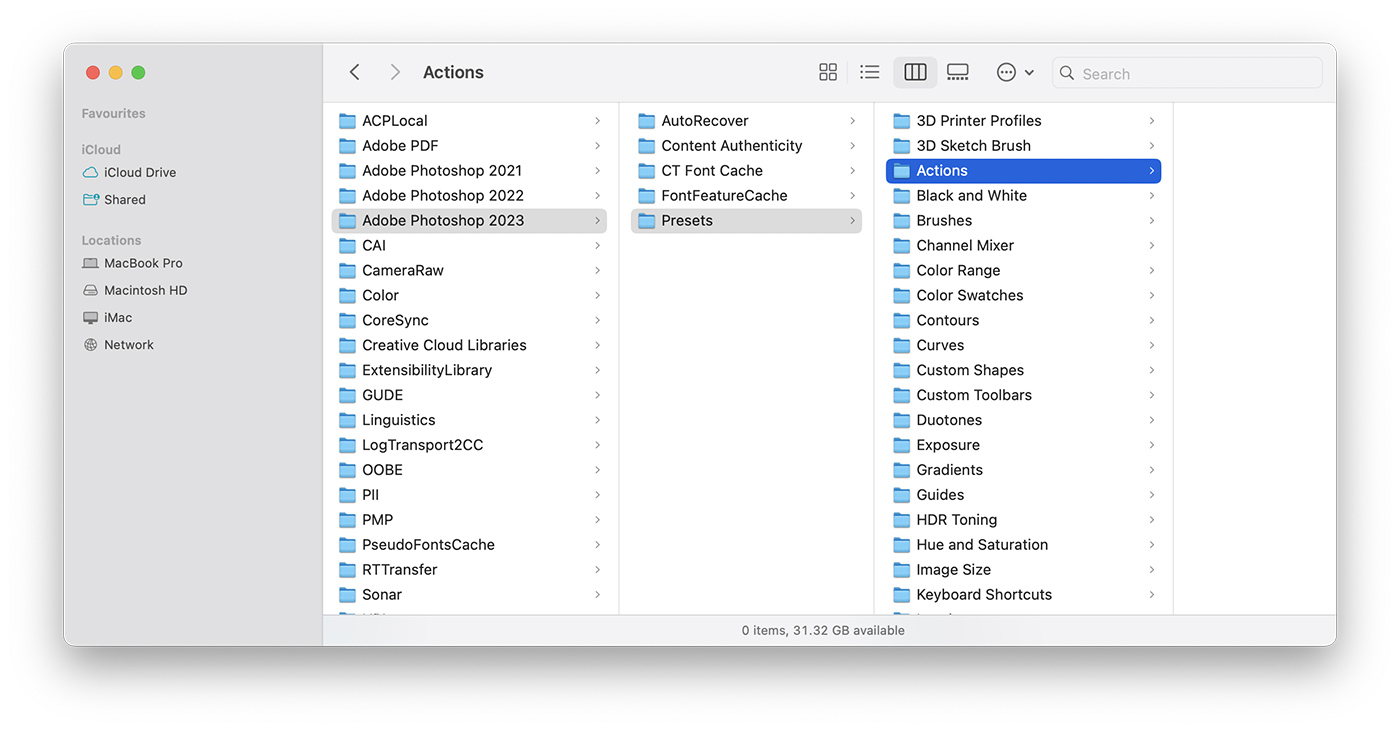
Task: Select the PMP folder name
Action: [x=378, y=520]
